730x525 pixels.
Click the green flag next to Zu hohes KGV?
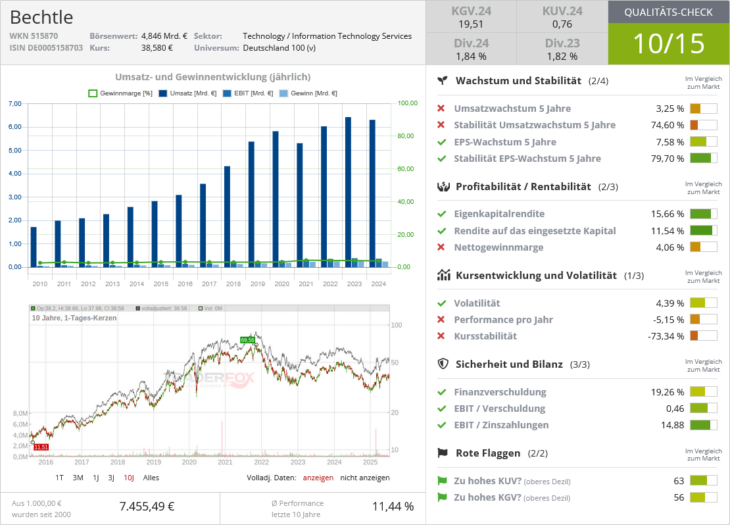tap(442, 497)
